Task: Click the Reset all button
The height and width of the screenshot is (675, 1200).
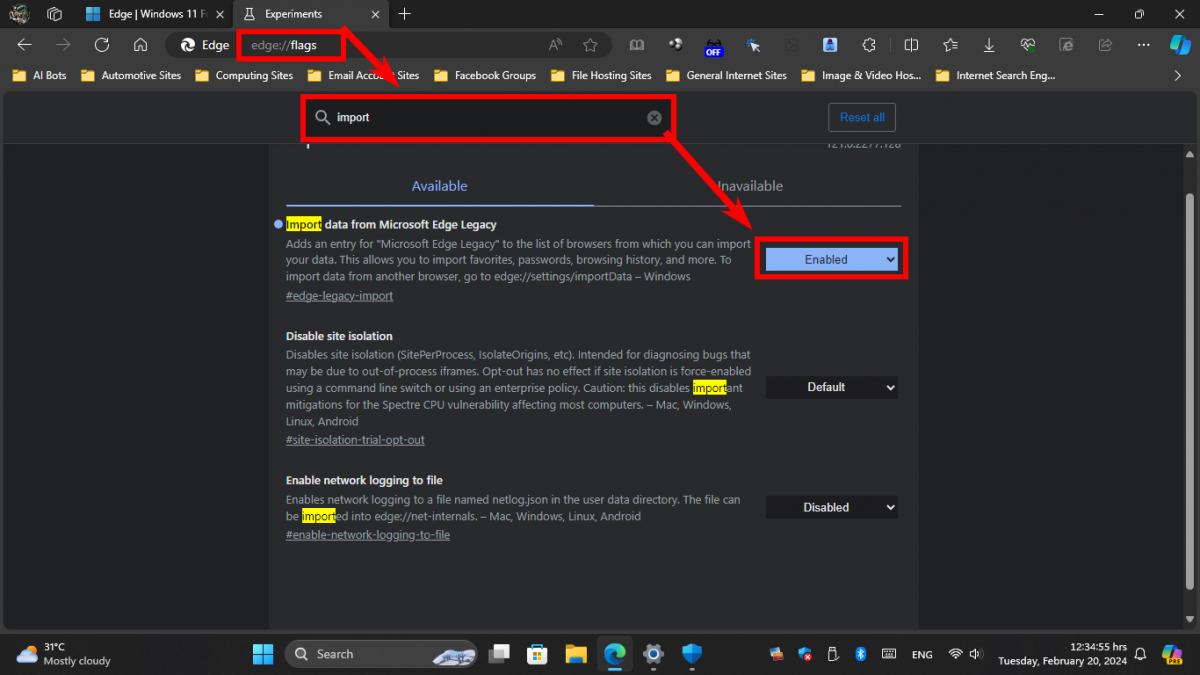Action: (x=862, y=117)
